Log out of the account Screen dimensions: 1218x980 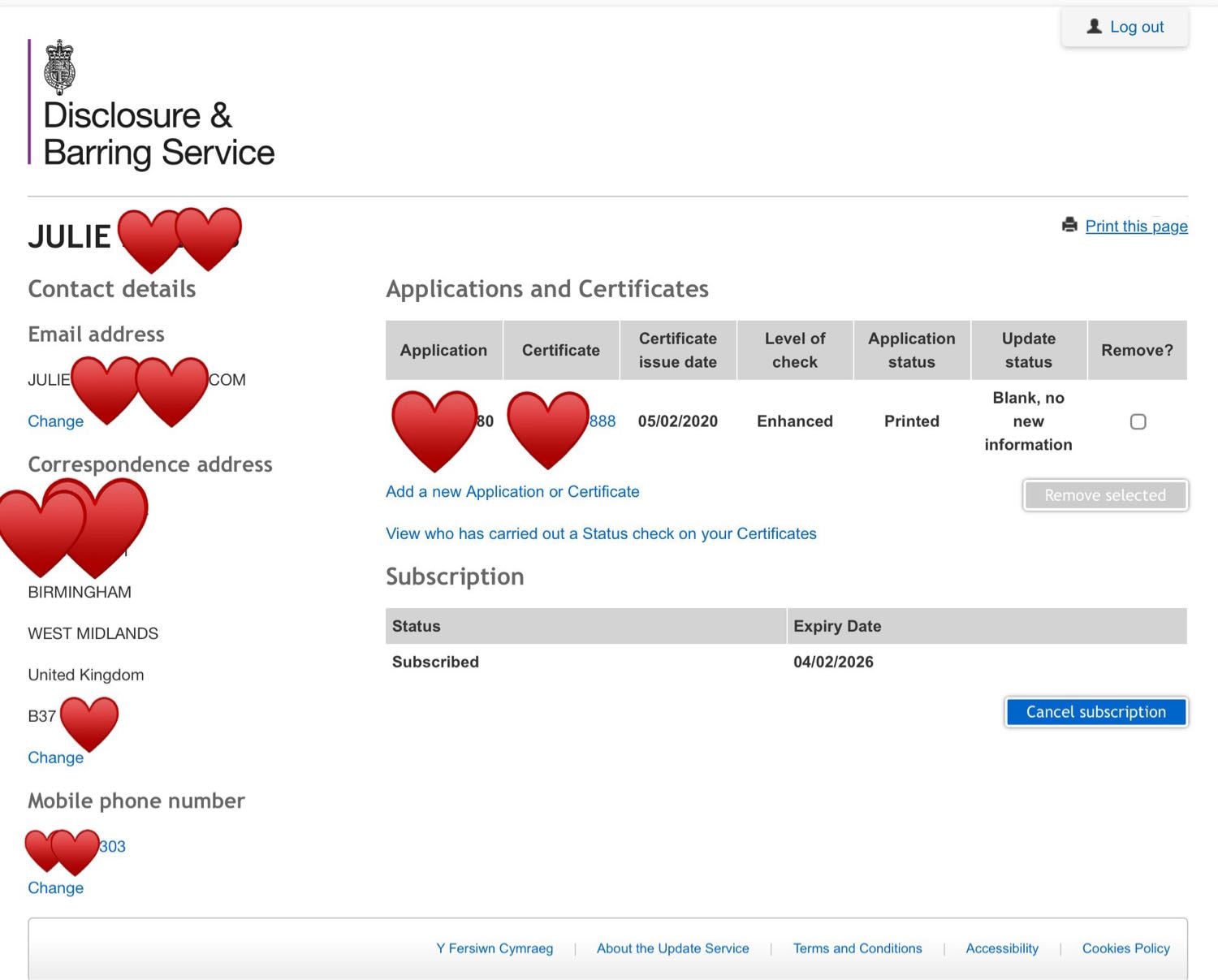[1125, 27]
